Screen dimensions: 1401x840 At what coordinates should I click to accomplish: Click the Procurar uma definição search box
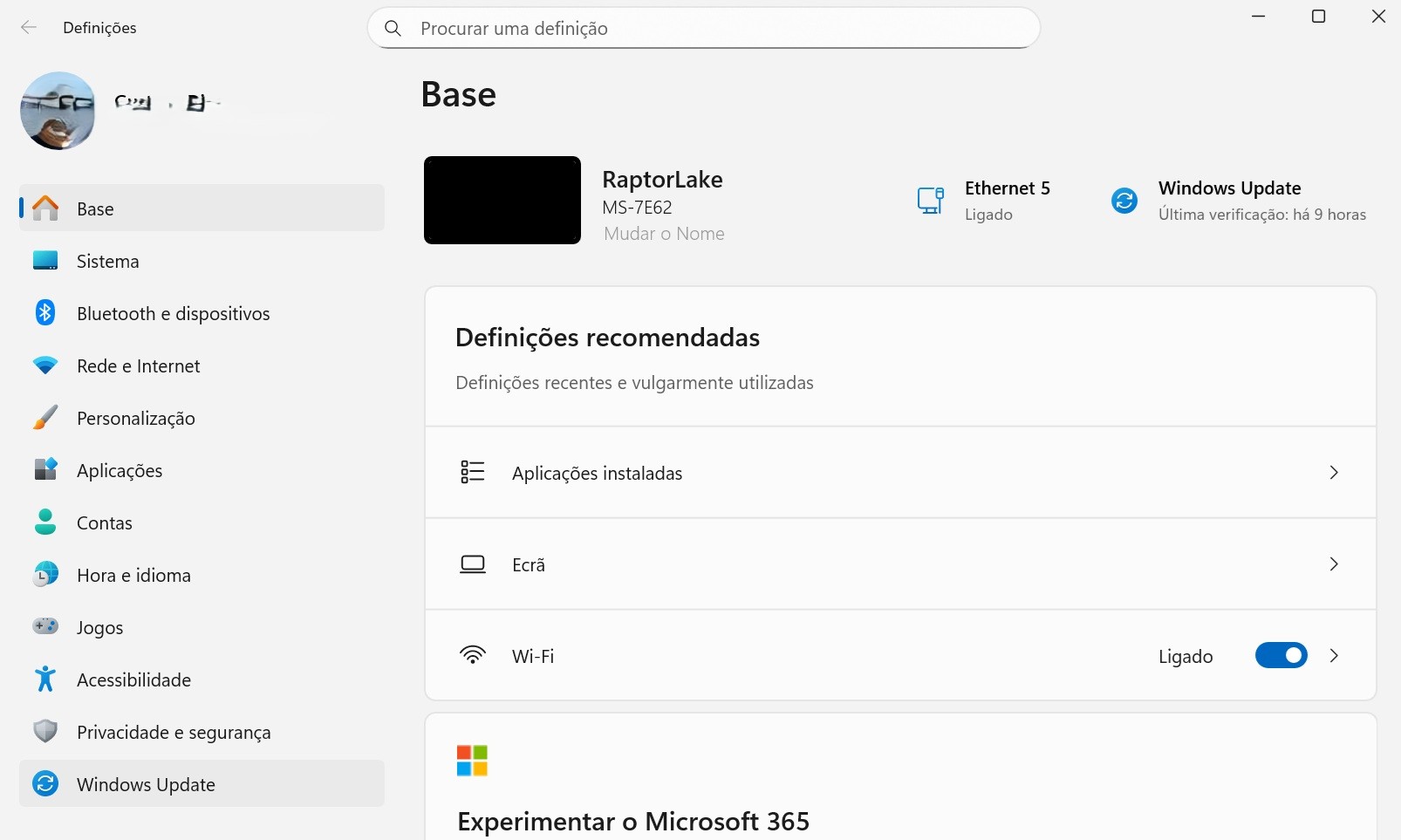703,29
